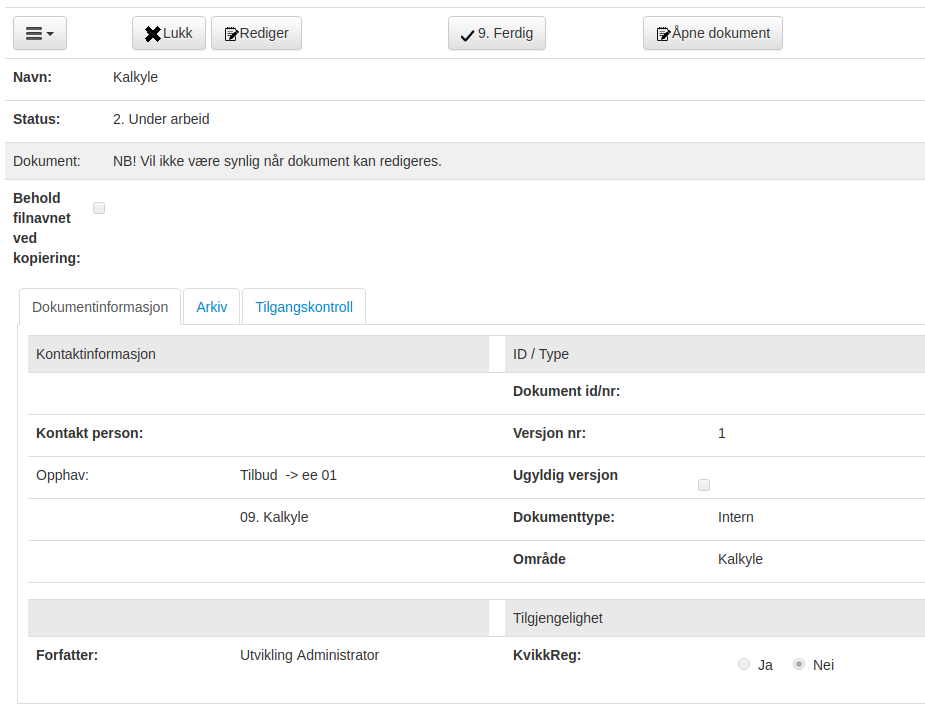Screen dimensions: 925x712
Task: Click the status value 2. Under arbeid
Action: pos(161,119)
